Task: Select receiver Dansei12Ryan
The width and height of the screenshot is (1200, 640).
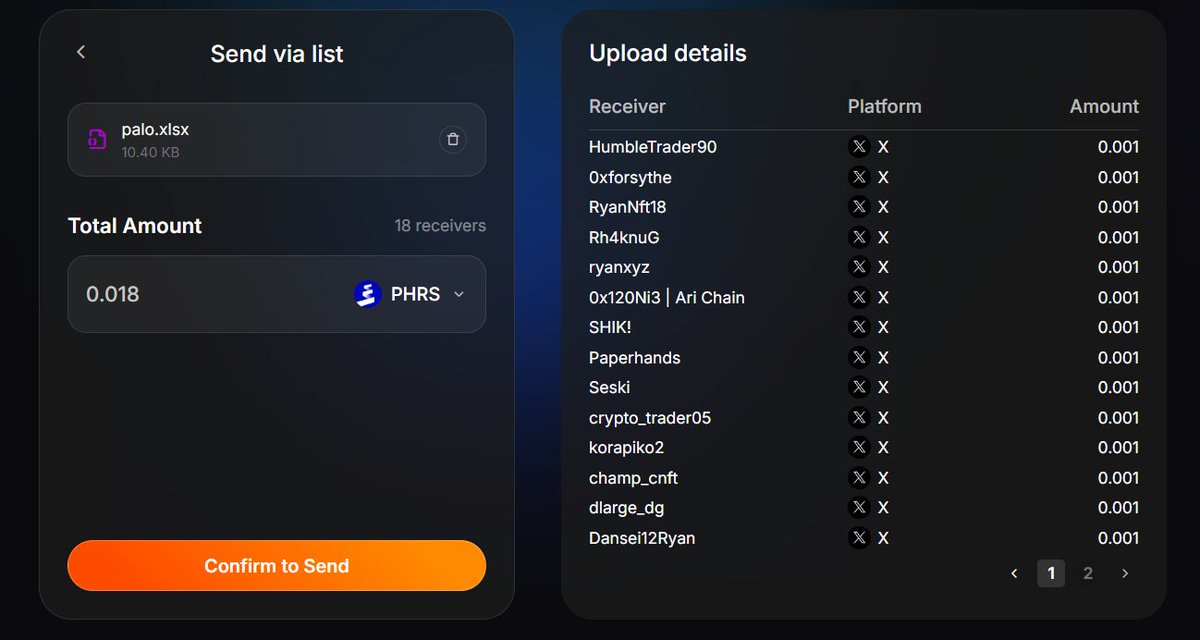Action: point(642,538)
